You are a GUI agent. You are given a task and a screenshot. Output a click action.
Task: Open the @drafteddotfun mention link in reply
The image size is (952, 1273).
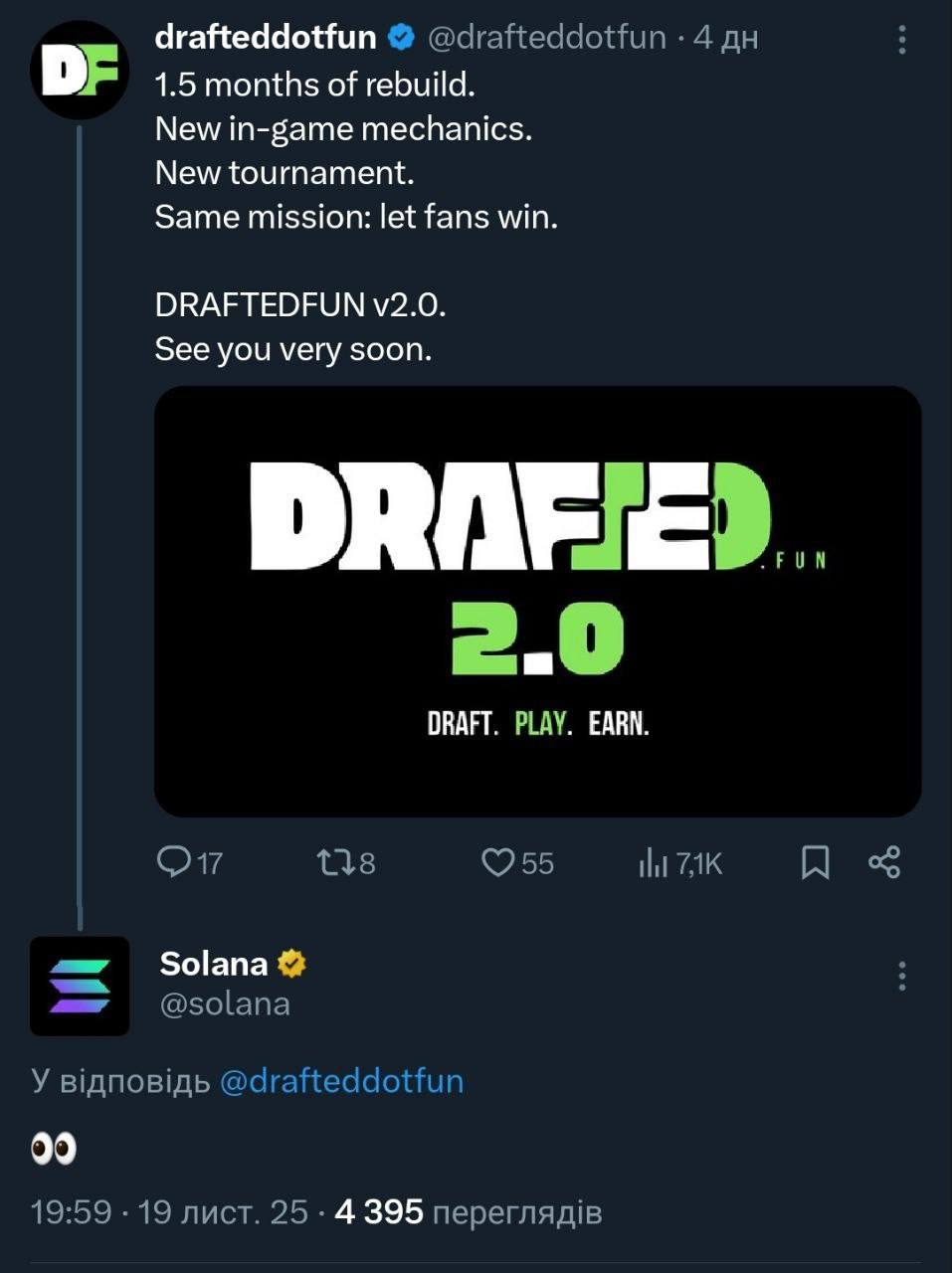[x=341, y=1080]
